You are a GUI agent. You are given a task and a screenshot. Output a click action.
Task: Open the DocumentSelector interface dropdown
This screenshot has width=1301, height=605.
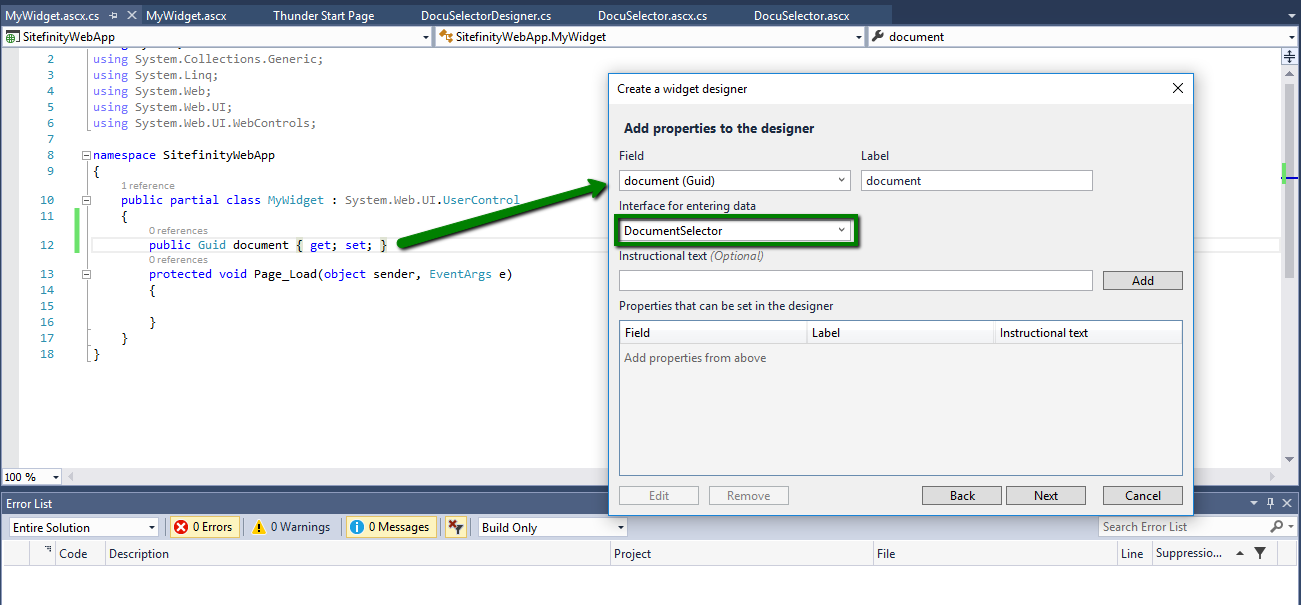pos(734,230)
